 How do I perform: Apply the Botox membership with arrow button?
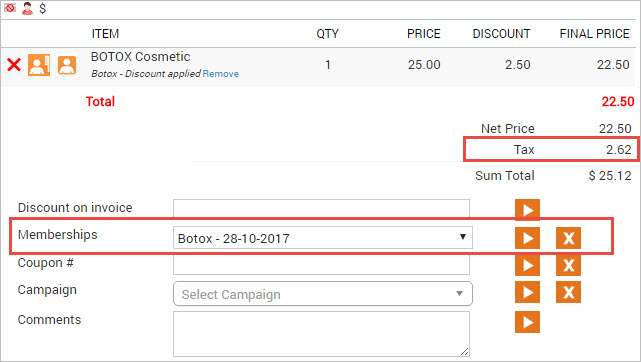(x=527, y=238)
